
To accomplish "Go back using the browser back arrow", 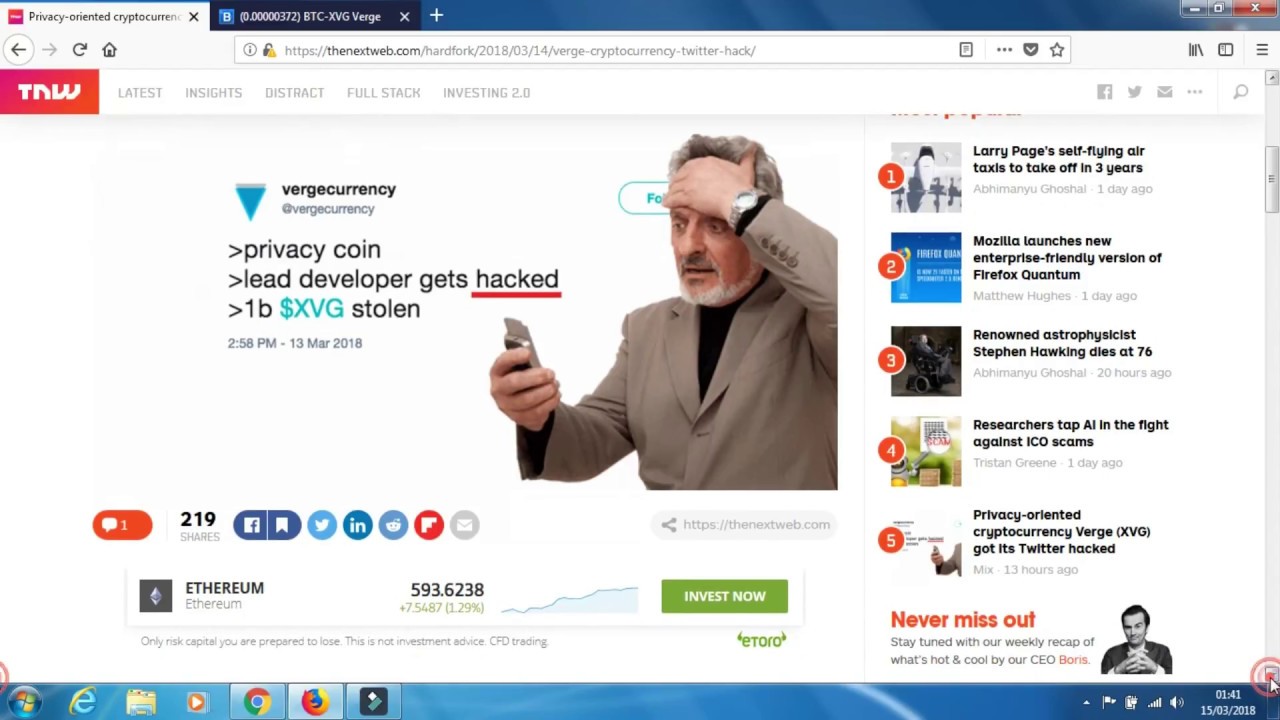I will tap(18, 50).
